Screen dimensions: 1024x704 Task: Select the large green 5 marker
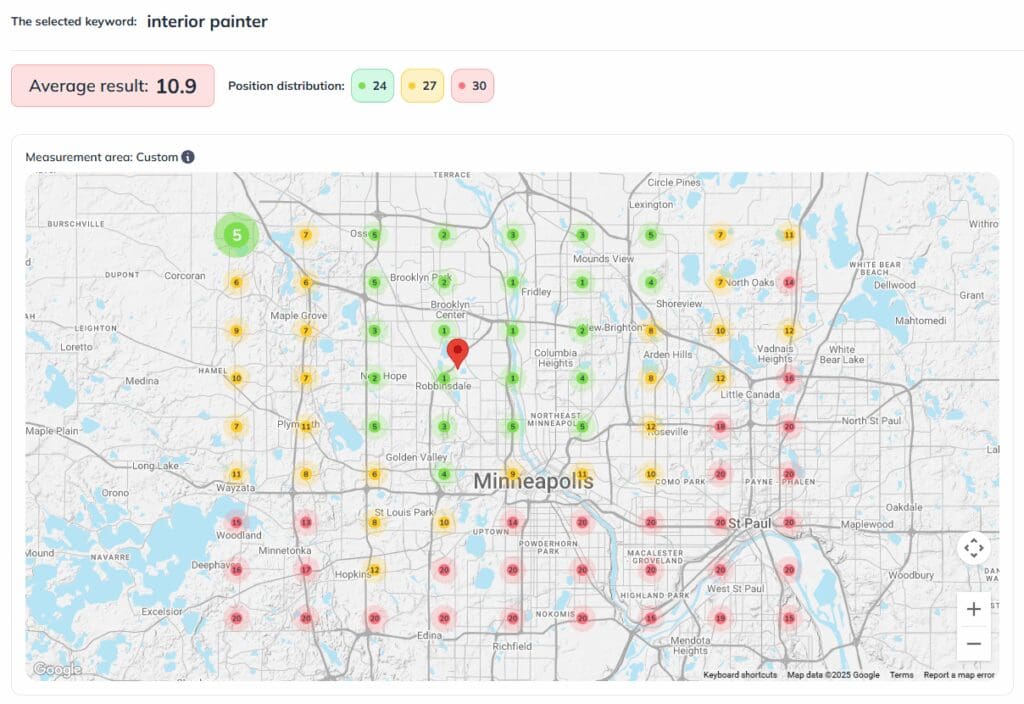click(x=237, y=236)
